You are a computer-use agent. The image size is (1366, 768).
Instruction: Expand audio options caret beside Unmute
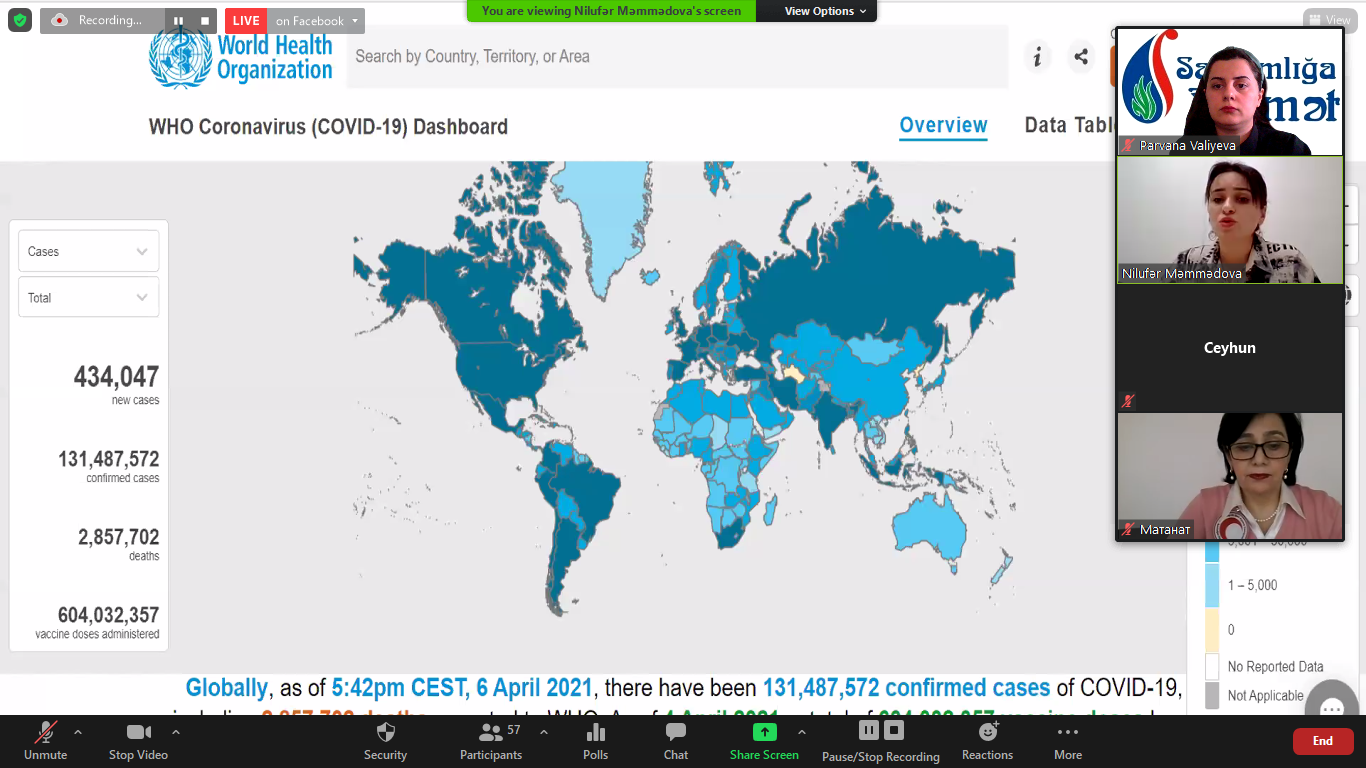pyautogui.click(x=78, y=732)
